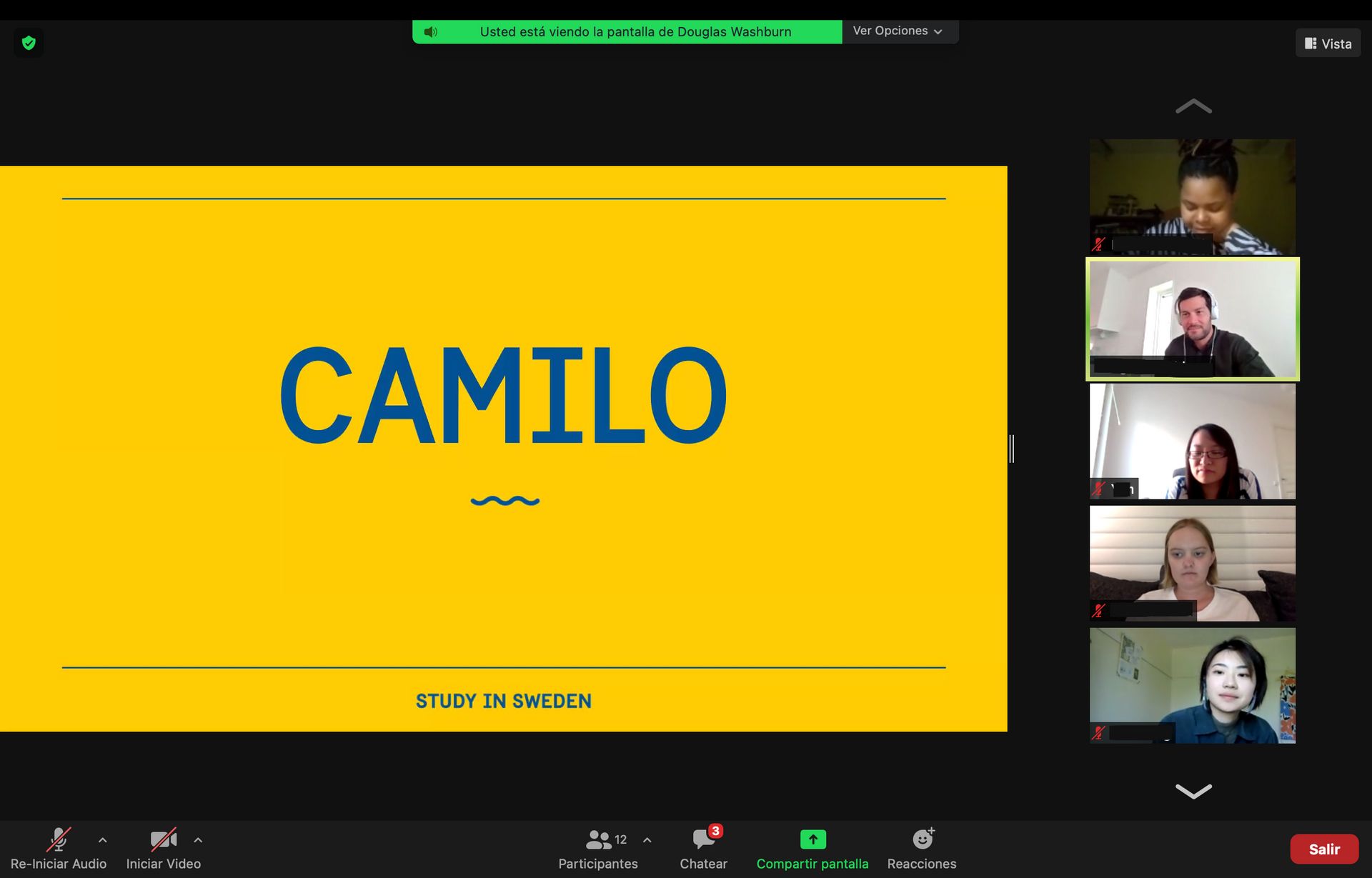Click the green 'Usted está viendo la pantalla' banner

point(627,32)
